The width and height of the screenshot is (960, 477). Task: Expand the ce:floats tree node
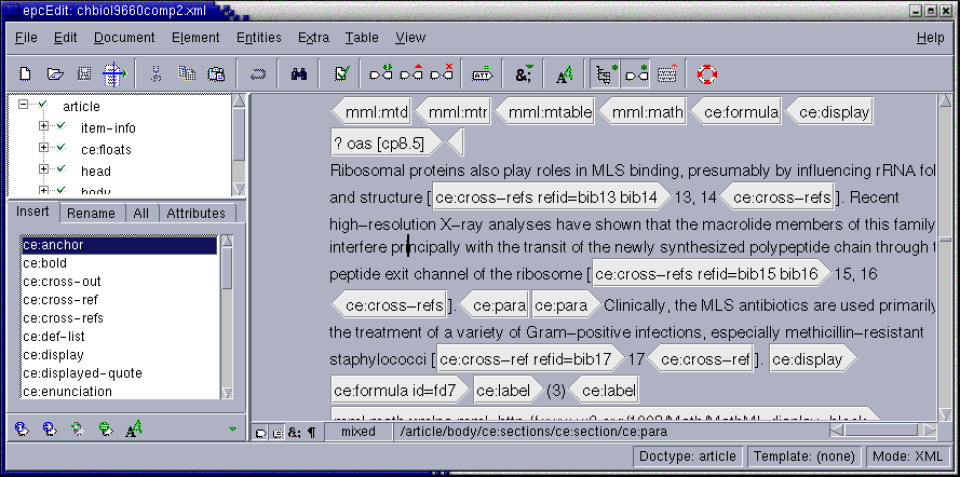44,148
